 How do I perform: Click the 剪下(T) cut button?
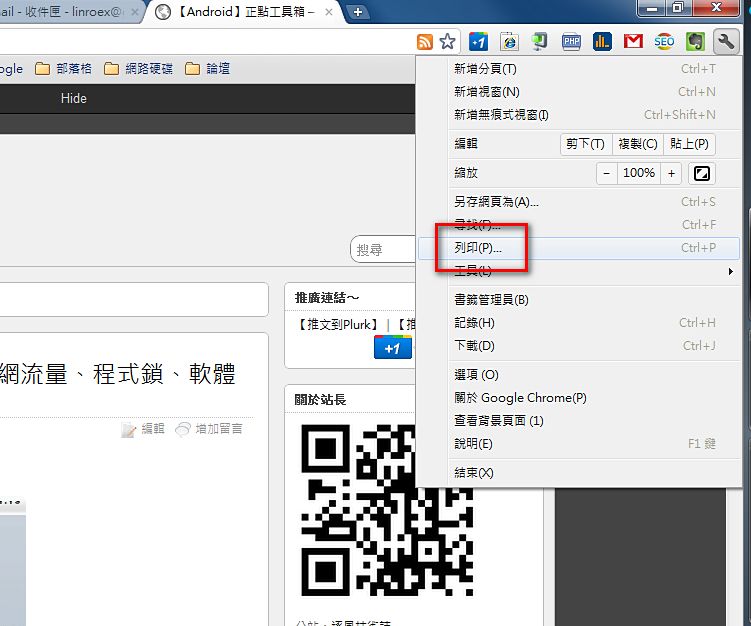[x=586, y=144]
